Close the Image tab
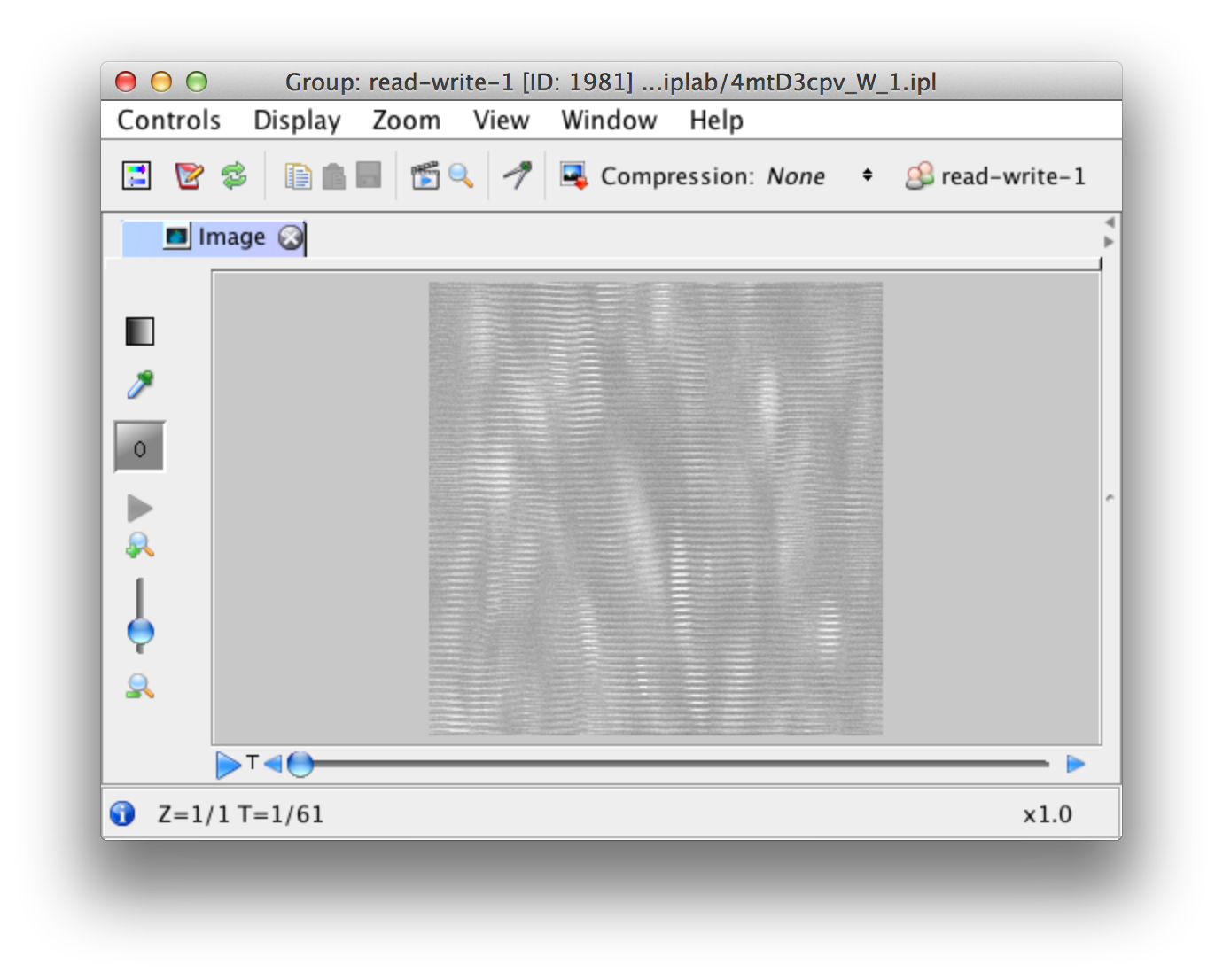The height and width of the screenshot is (980, 1223). point(291,237)
